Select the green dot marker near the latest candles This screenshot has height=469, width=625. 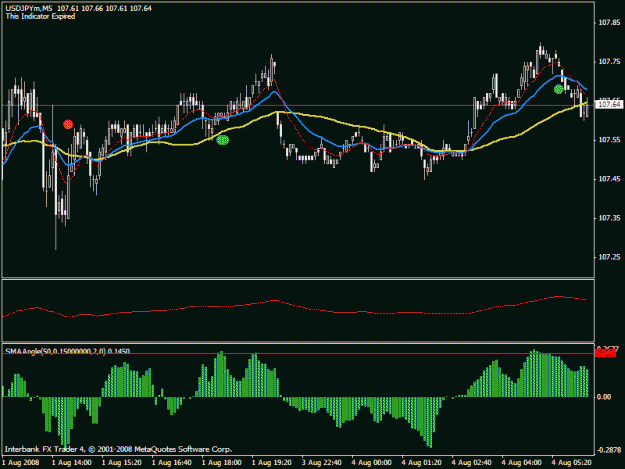558,89
